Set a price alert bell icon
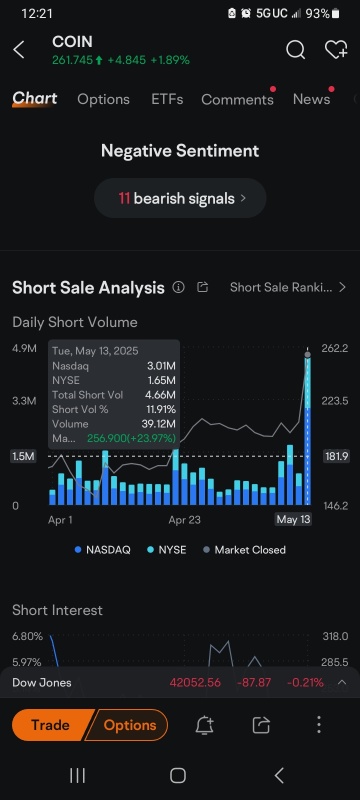Image resolution: width=360 pixels, height=800 pixels. click(x=204, y=725)
